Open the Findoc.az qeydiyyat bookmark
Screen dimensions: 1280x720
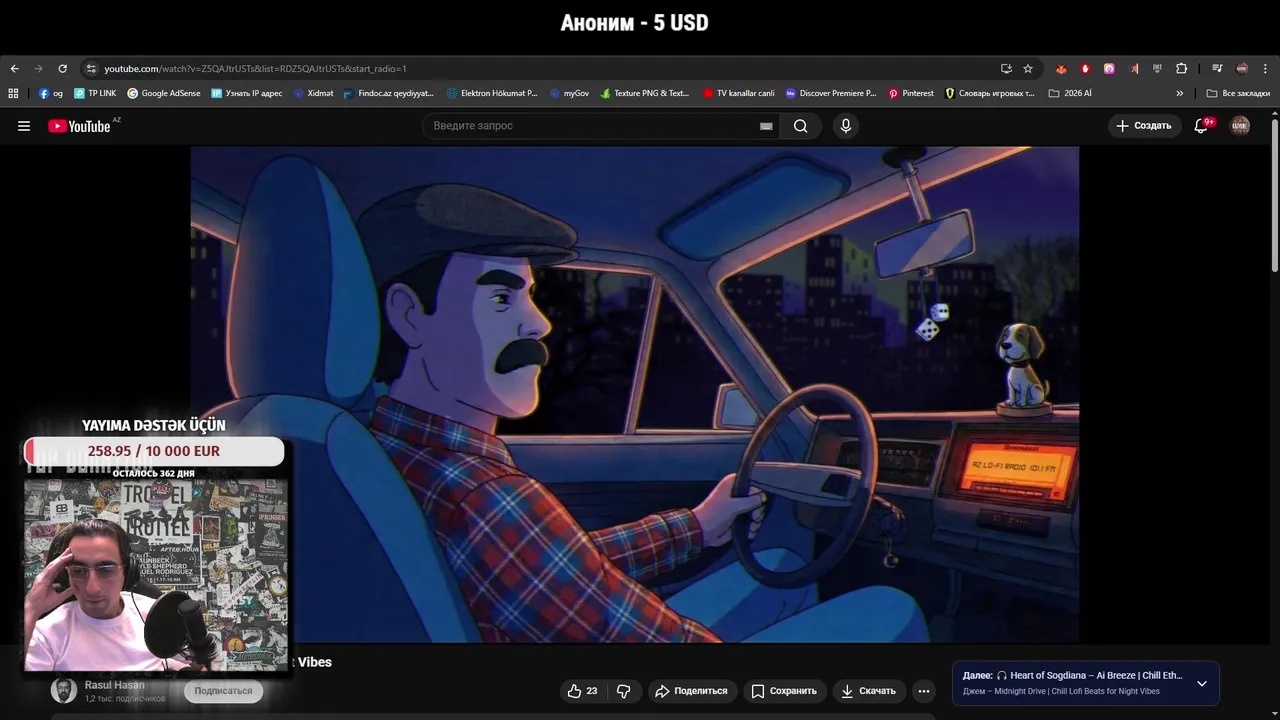point(388,93)
